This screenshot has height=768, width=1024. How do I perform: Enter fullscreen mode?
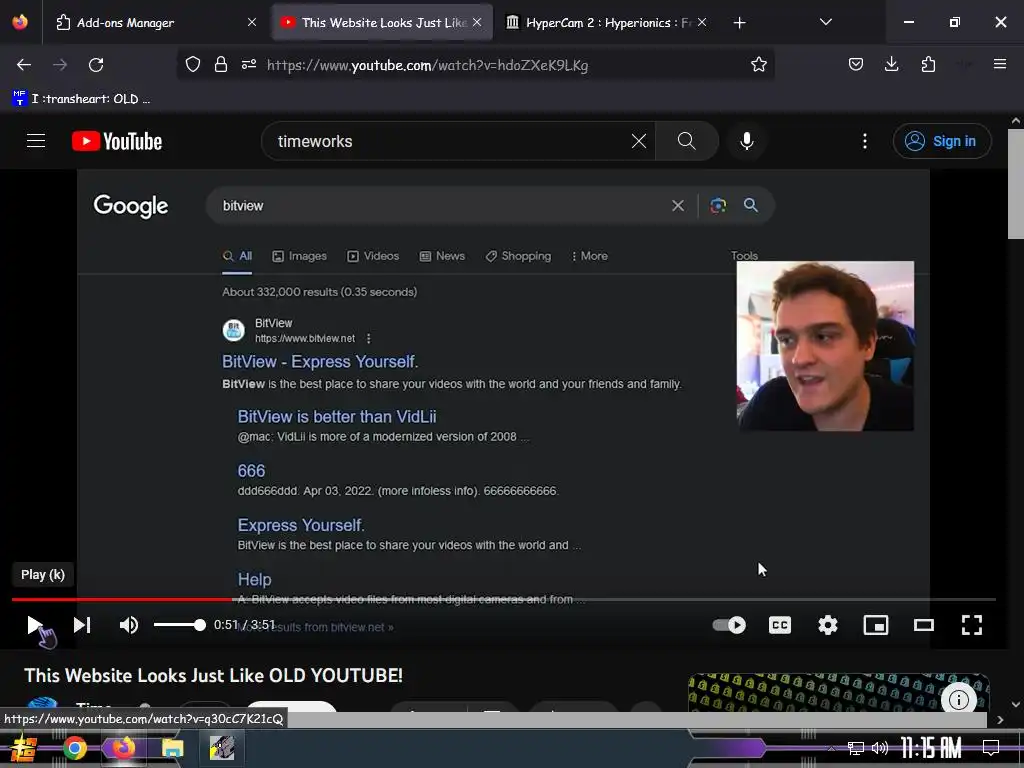[x=972, y=625]
